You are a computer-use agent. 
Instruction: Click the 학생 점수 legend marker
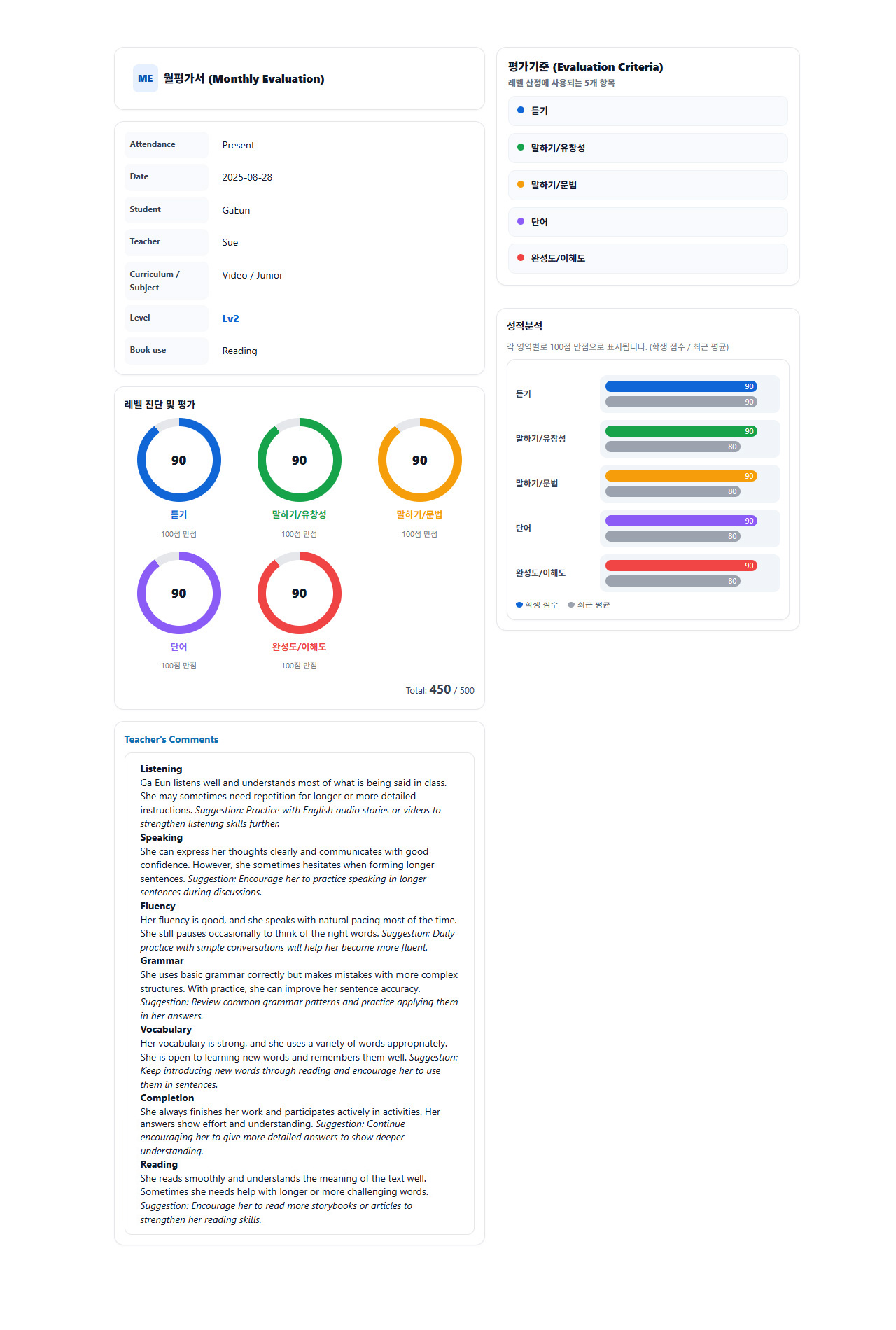[519, 605]
